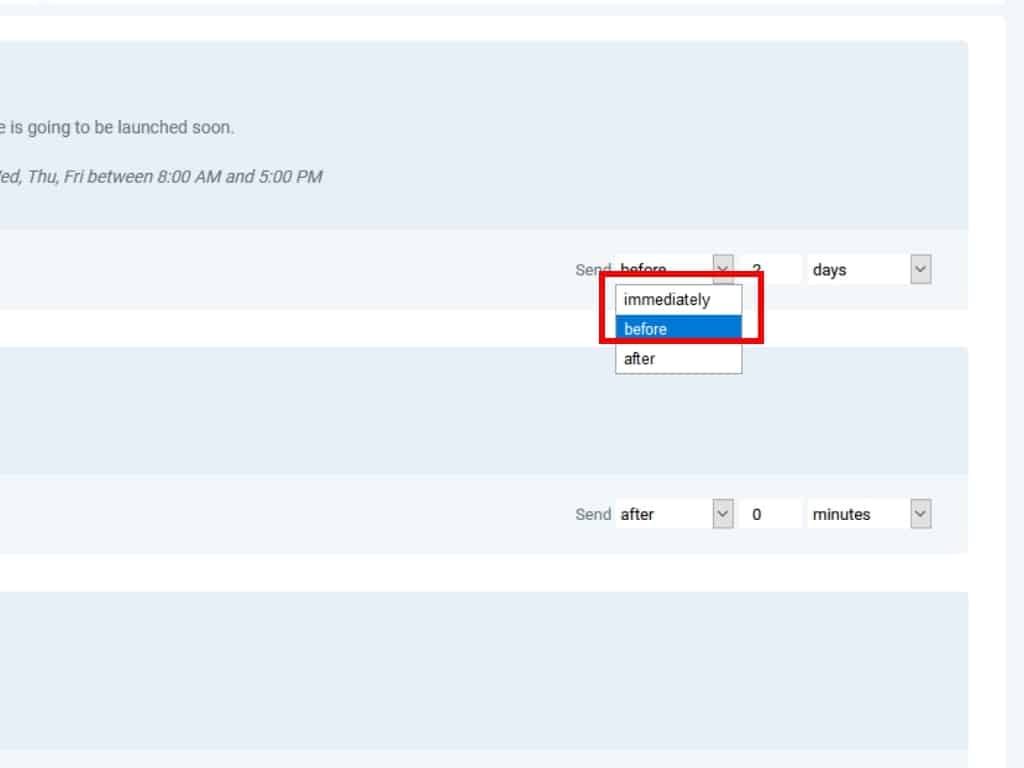Click the delay field showing 0

click(771, 514)
